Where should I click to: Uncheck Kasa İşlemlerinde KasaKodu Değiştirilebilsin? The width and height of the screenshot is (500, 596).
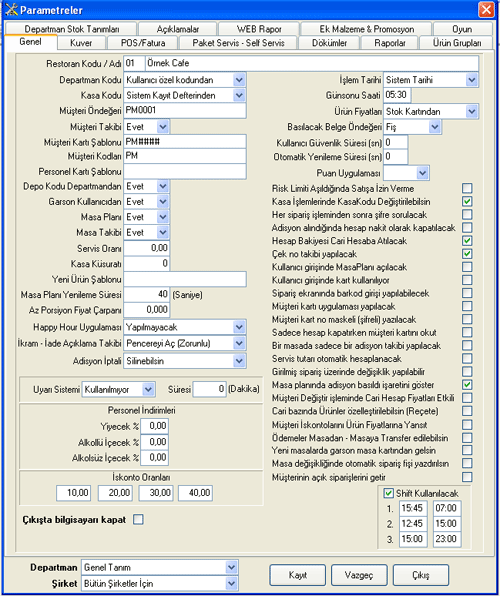467,201
